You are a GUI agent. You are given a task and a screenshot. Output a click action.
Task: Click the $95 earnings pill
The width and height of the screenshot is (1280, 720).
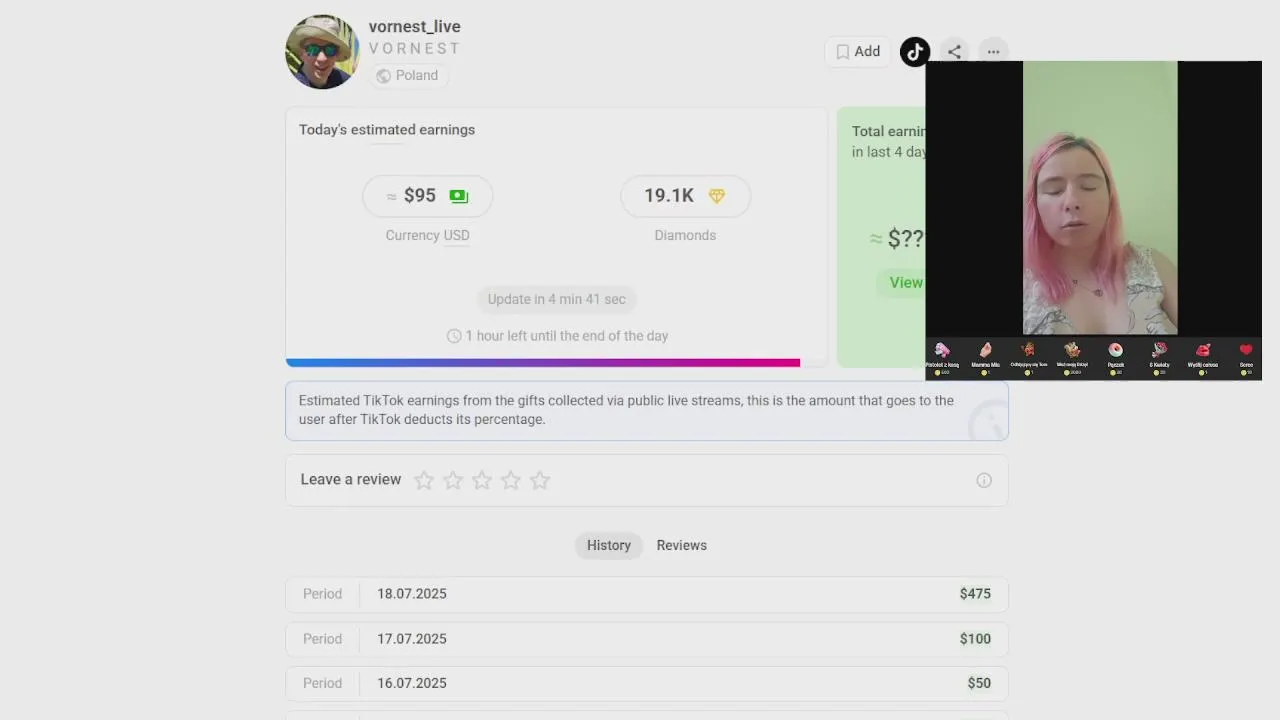[x=428, y=196]
